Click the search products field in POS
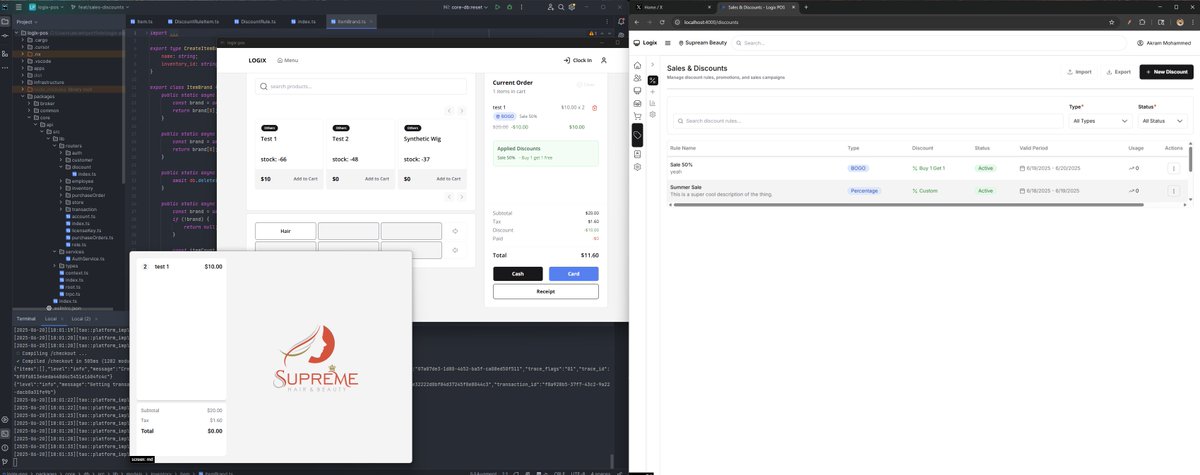Viewport: 1200px width, 475px height. [361, 87]
